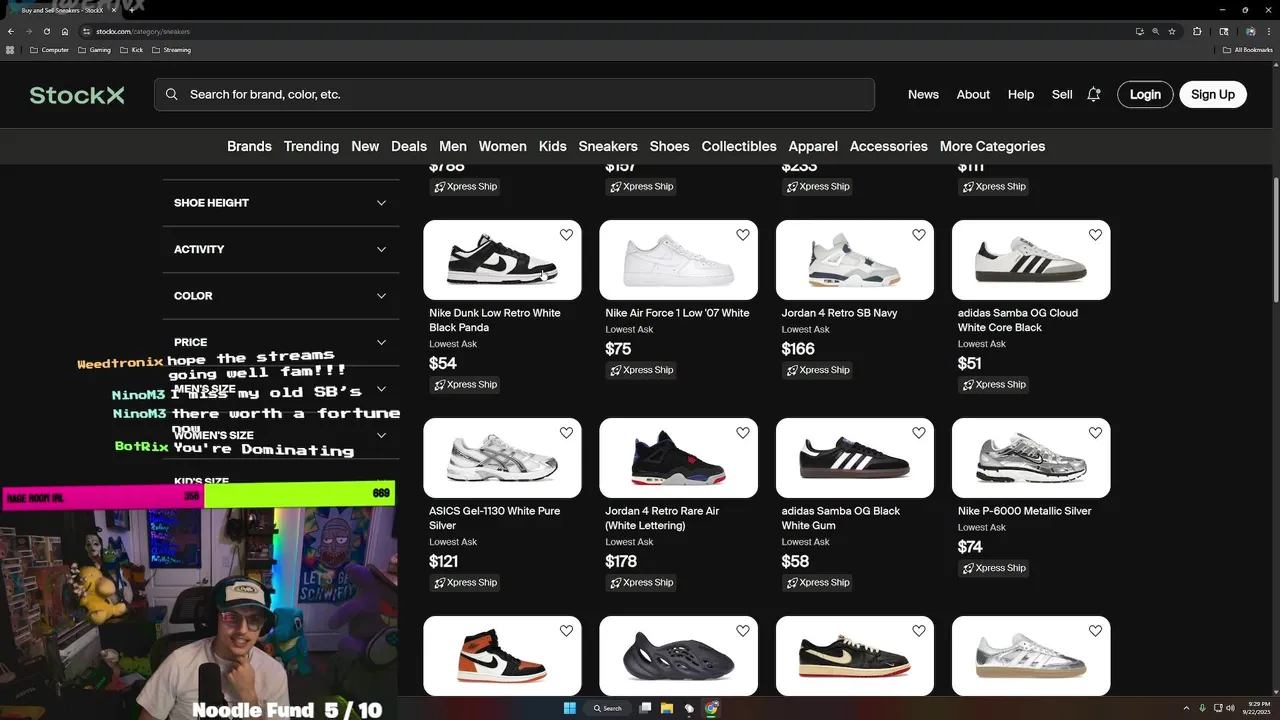The image size is (1280, 720).
Task: Focus the brand search field
Action: [x=514, y=94]
